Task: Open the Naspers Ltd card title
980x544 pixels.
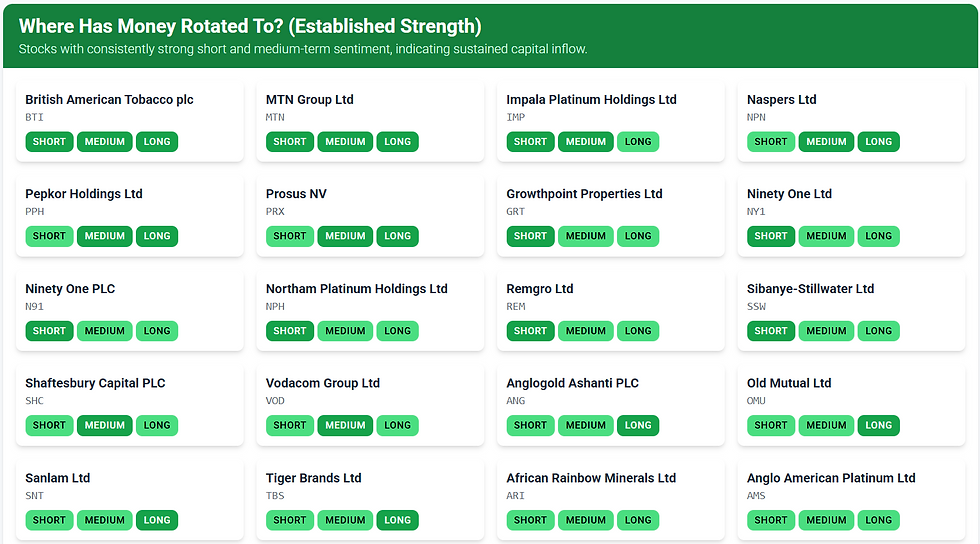Action: click(781, 99)
